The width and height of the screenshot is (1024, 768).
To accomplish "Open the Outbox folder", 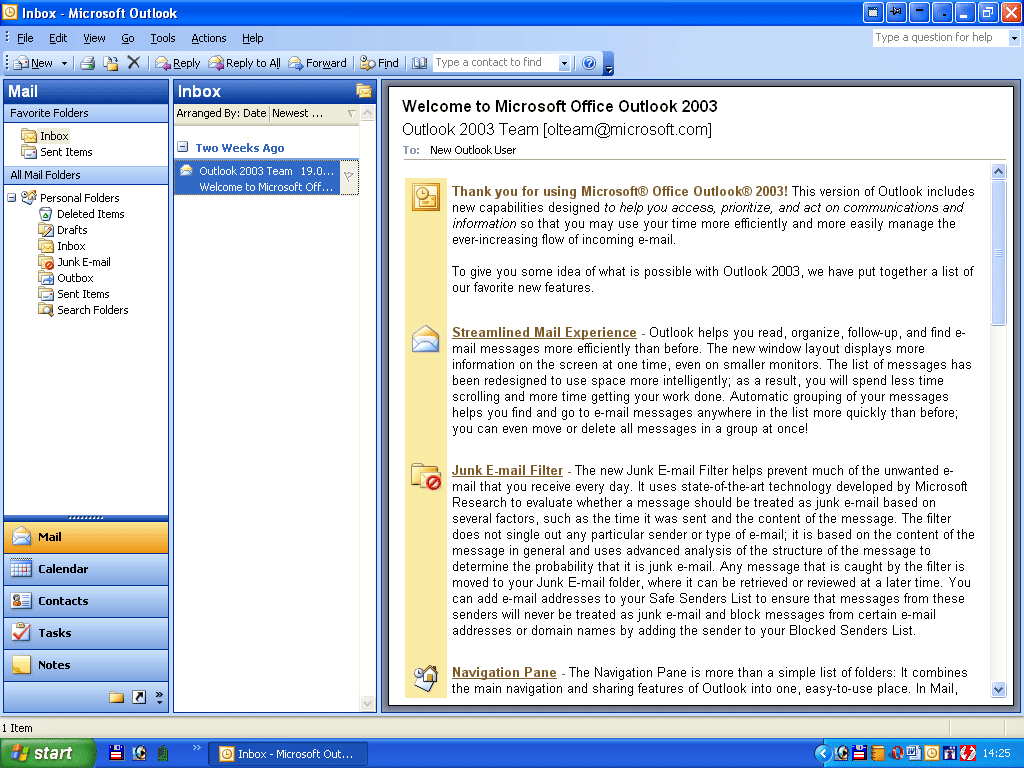I will [67, 278].
